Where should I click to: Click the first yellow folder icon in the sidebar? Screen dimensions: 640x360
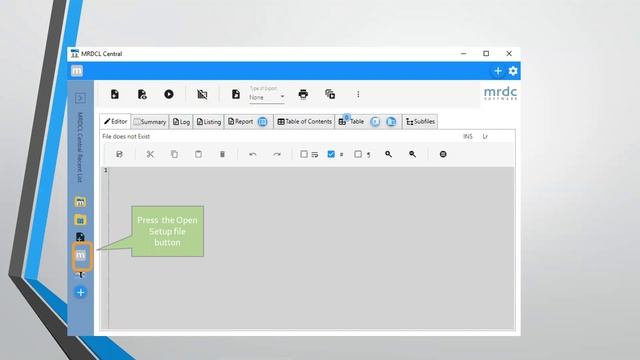coord(80,202)
